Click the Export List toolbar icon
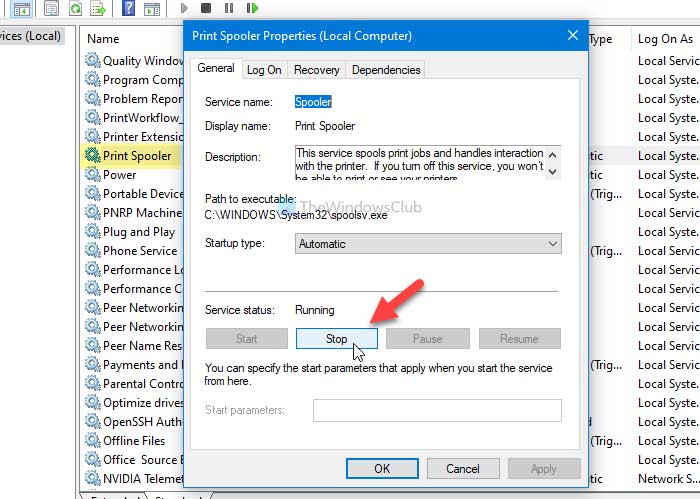The width and height of the screenshot is (700, 499). click(98, 8)
